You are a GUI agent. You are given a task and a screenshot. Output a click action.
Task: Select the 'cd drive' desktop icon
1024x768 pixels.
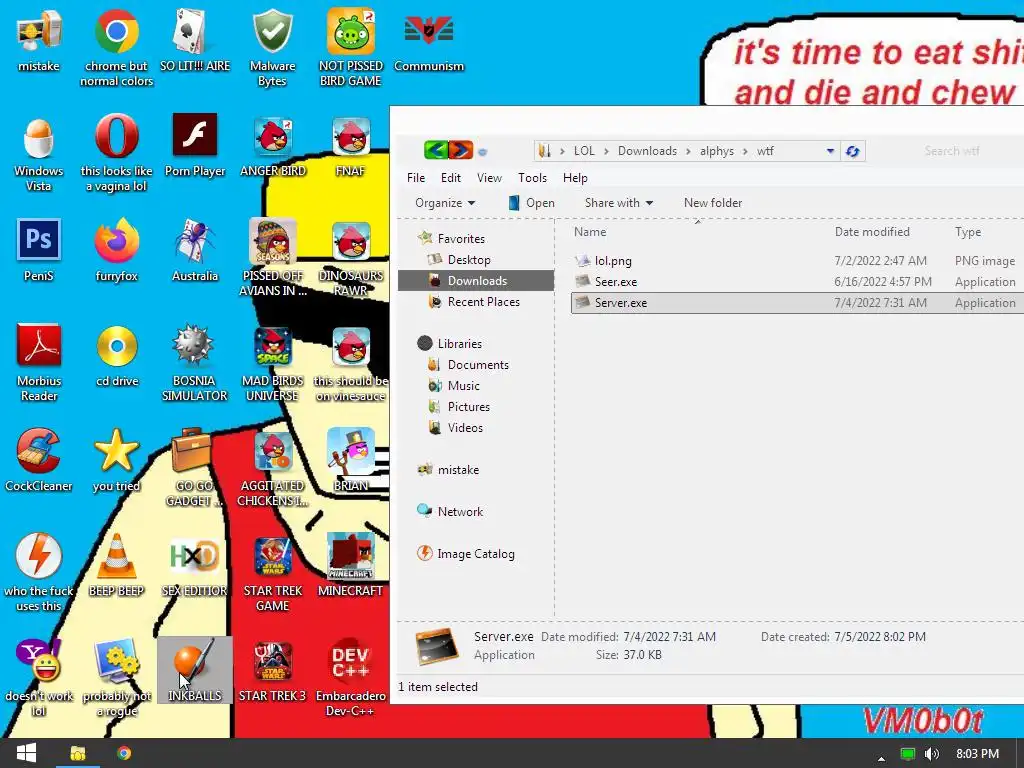click(x=116, y=355)
